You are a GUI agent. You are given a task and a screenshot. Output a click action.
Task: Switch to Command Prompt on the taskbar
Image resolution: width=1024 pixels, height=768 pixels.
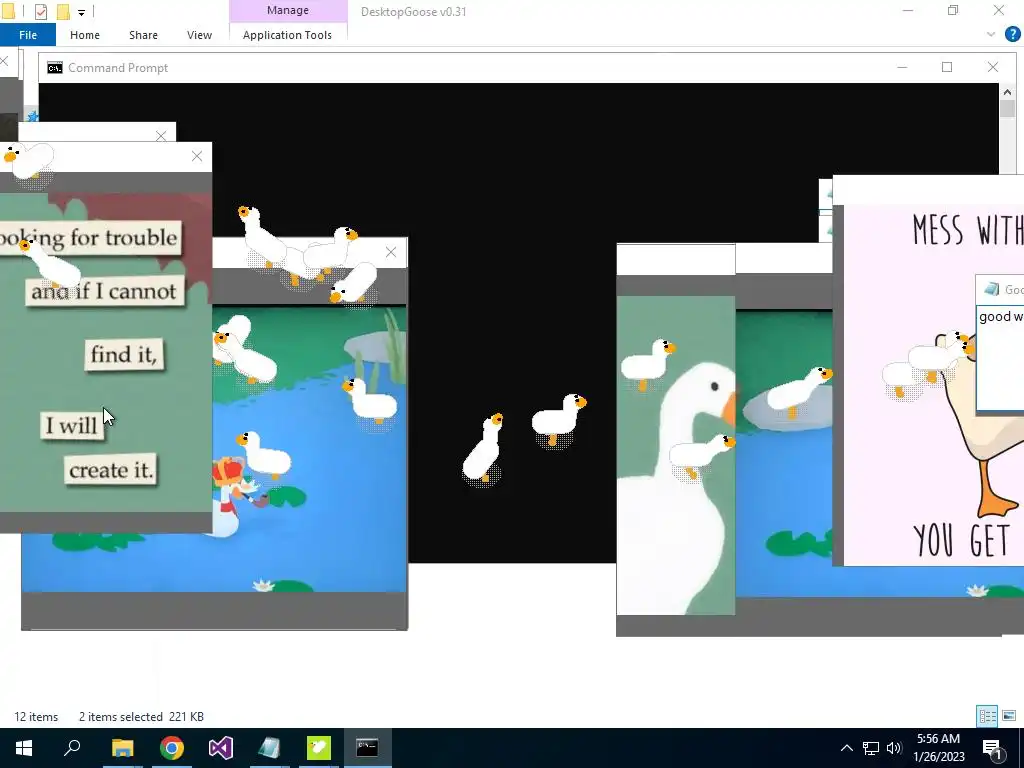[367, 748]
